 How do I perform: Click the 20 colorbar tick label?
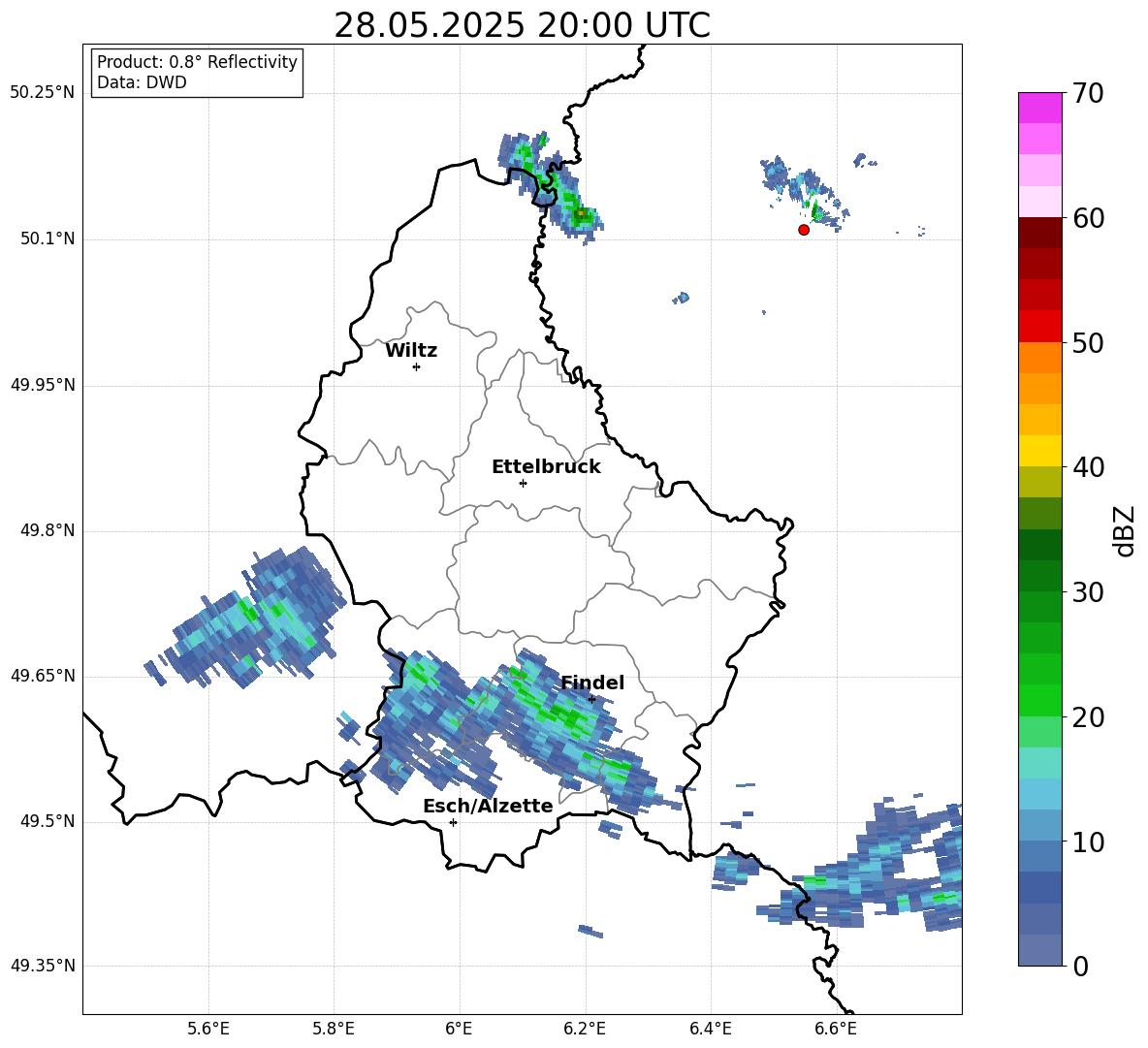pos(1088,716)
